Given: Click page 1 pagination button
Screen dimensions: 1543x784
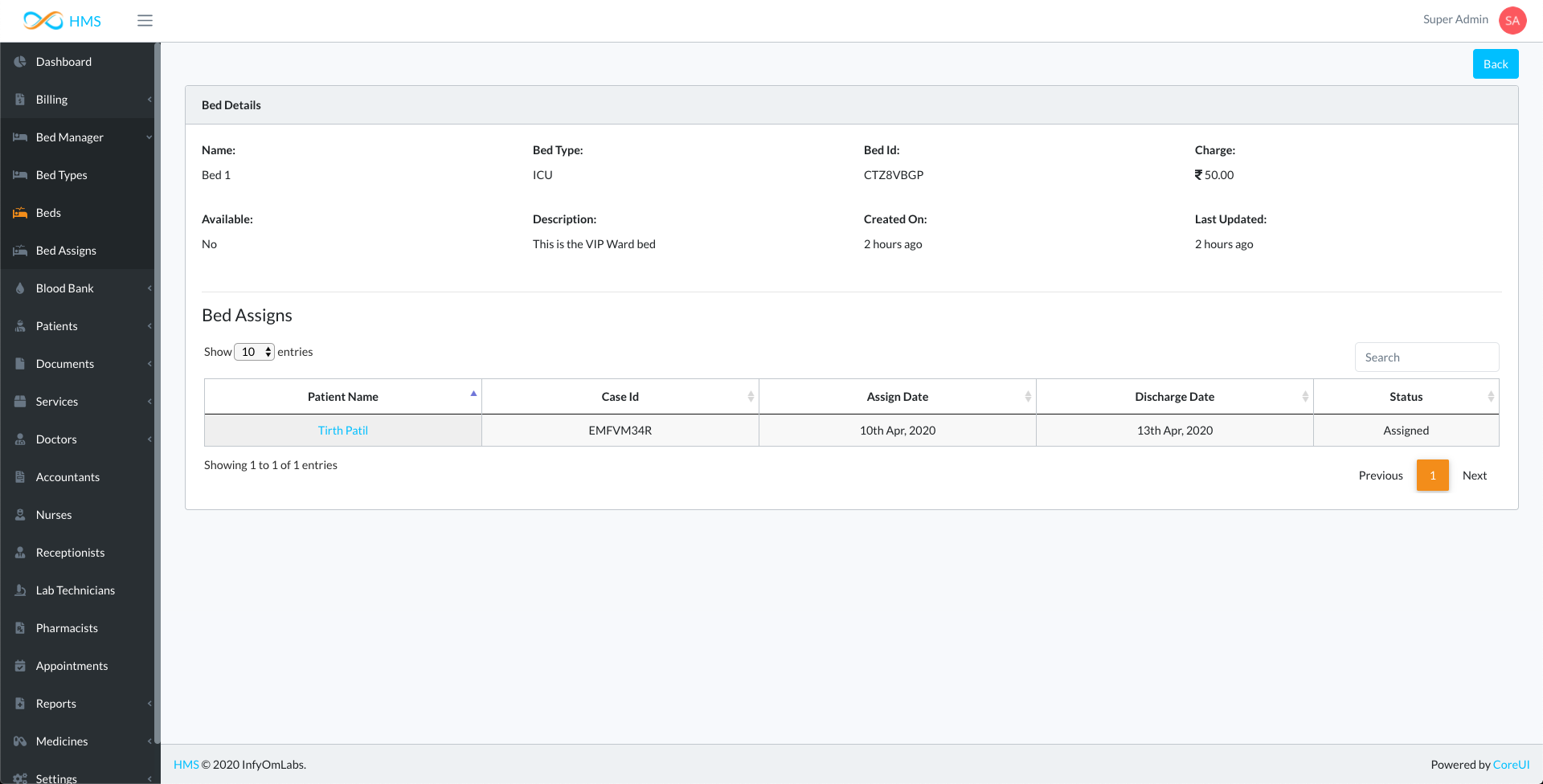Looking at the screenshot, I should pos(1432,476).
